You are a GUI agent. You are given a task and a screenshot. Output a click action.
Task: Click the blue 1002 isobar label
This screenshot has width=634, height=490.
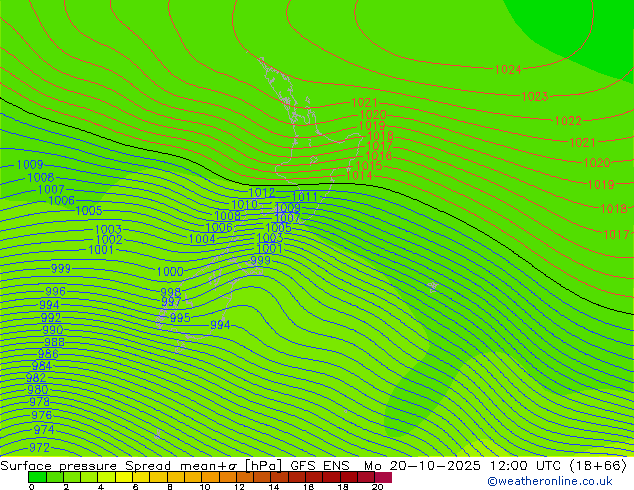pos(109,239)
